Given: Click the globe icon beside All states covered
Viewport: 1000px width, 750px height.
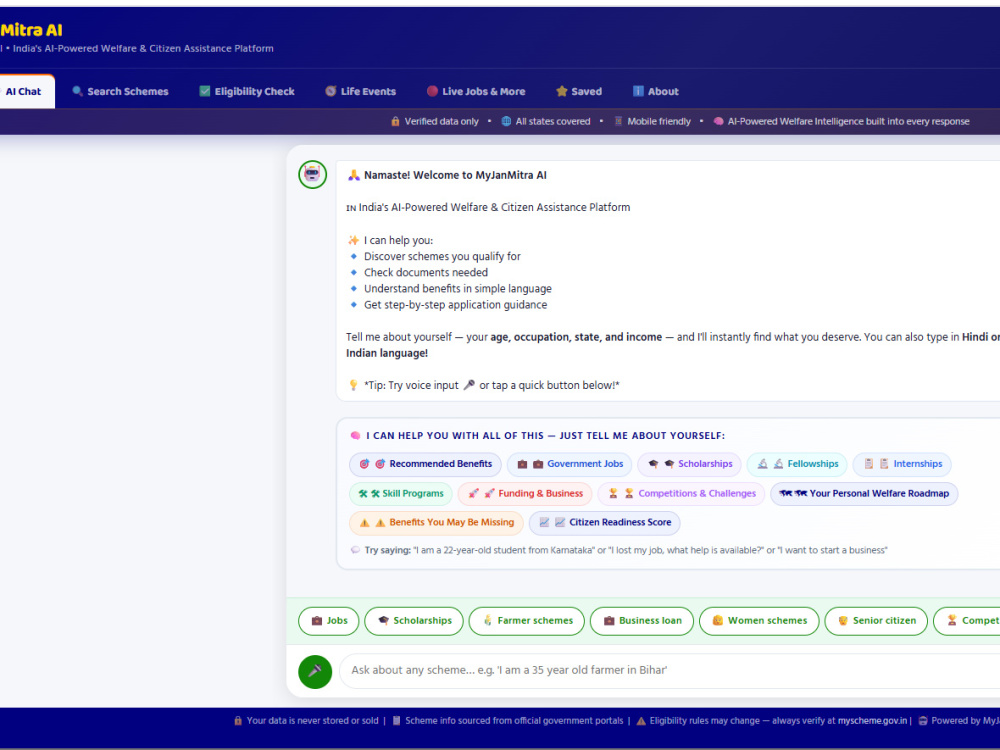Looking at the screenshot, I should (506, 121).
